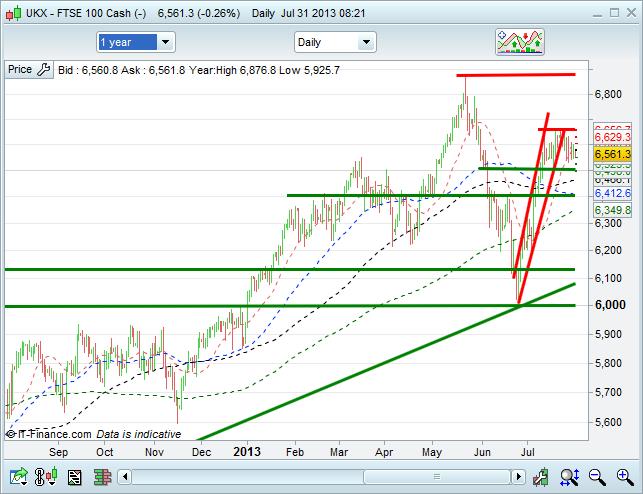643x494 pixels.
Task: Open the candlestick chart style icon
Action: (x=44, y=476)
